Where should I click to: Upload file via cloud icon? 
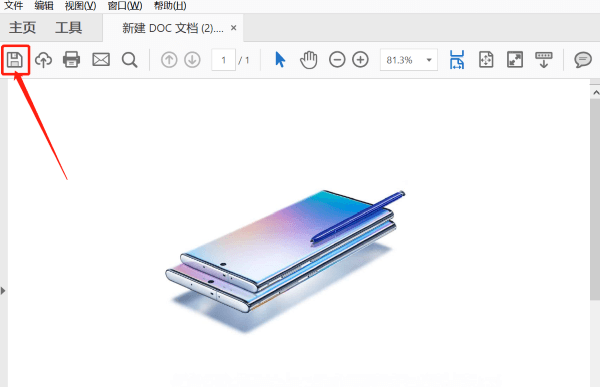click(43, 60)
